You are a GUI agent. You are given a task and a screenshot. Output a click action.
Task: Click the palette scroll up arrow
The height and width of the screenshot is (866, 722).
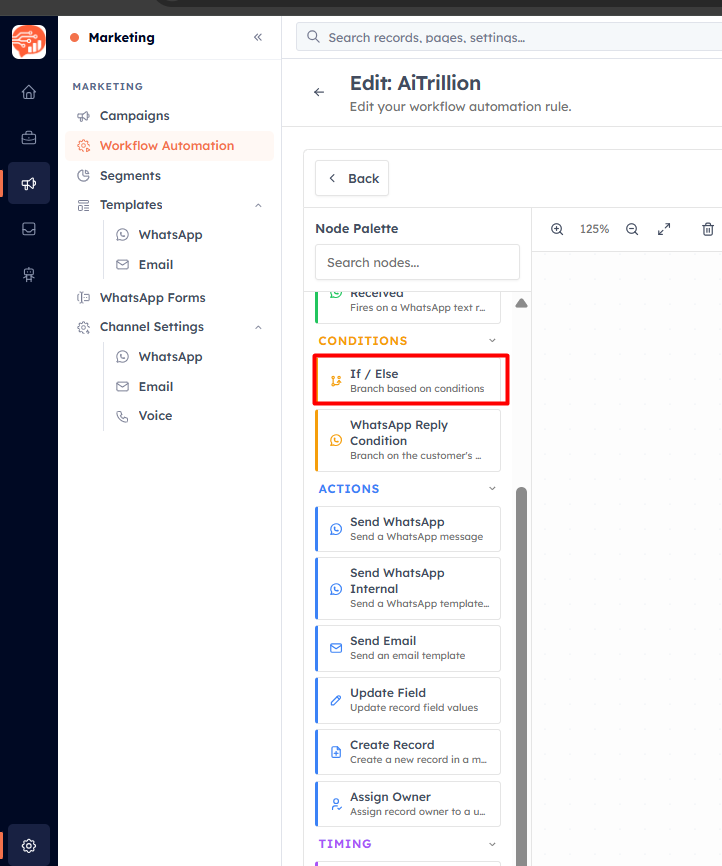coord(521,303)
